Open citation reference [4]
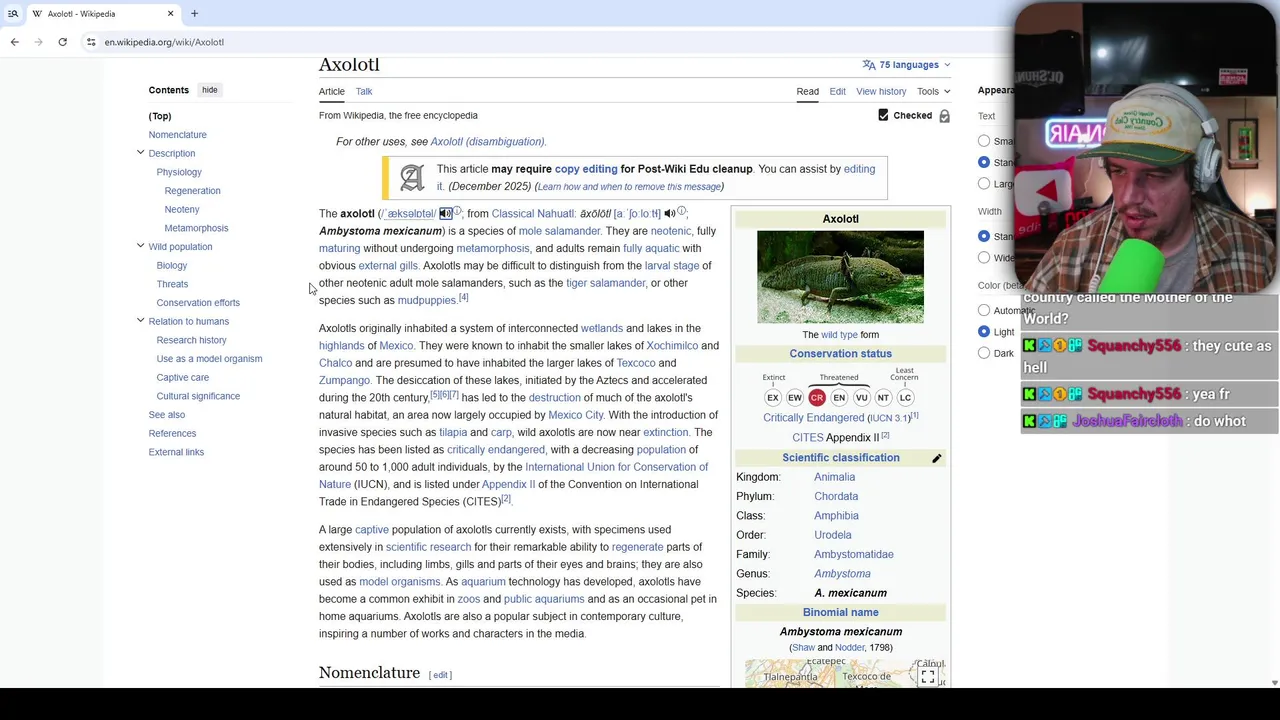This screenshot has height=720, width=1280. tap(463, 297)
